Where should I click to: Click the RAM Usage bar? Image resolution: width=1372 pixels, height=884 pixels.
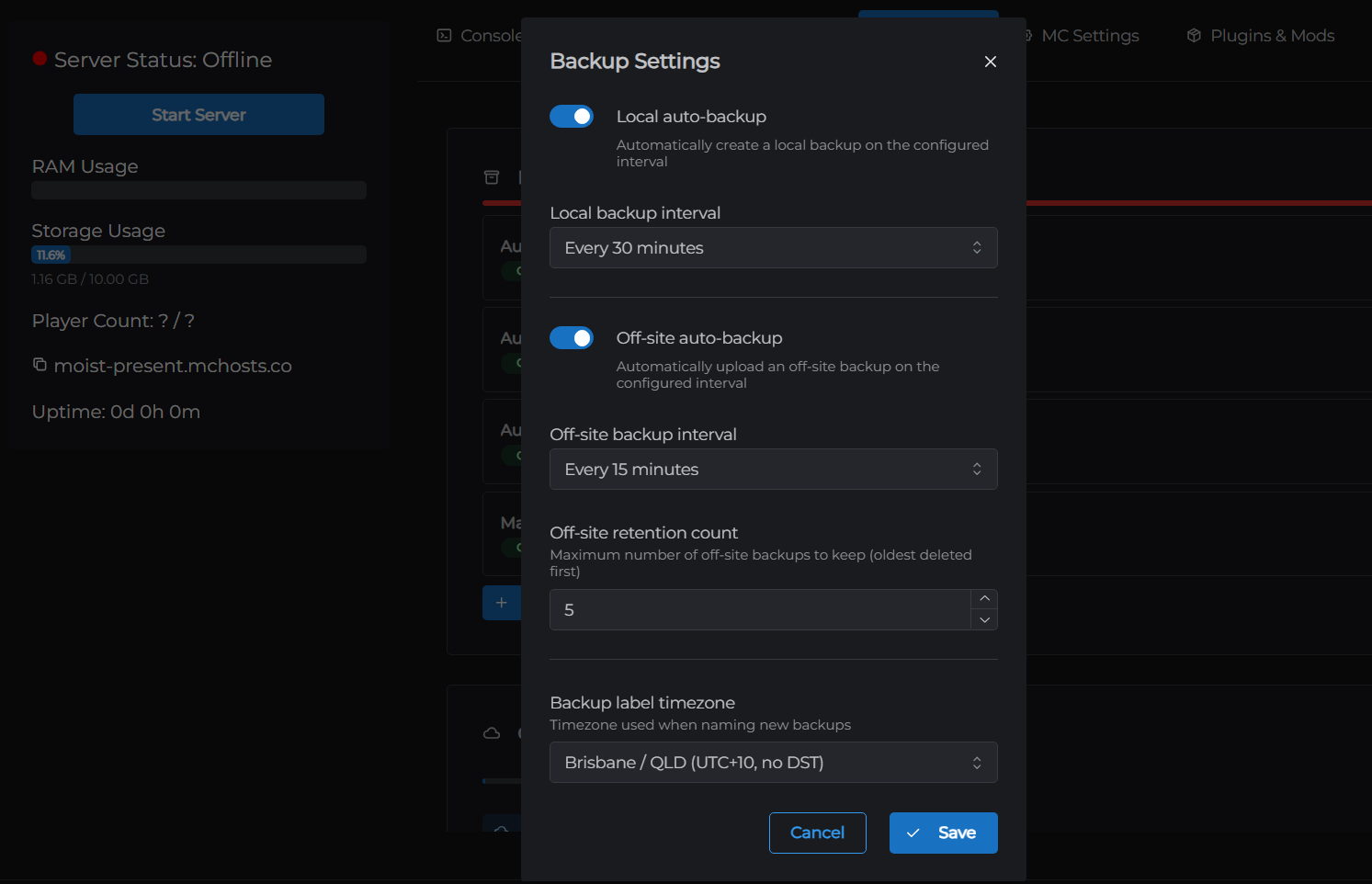click(198, 190)
